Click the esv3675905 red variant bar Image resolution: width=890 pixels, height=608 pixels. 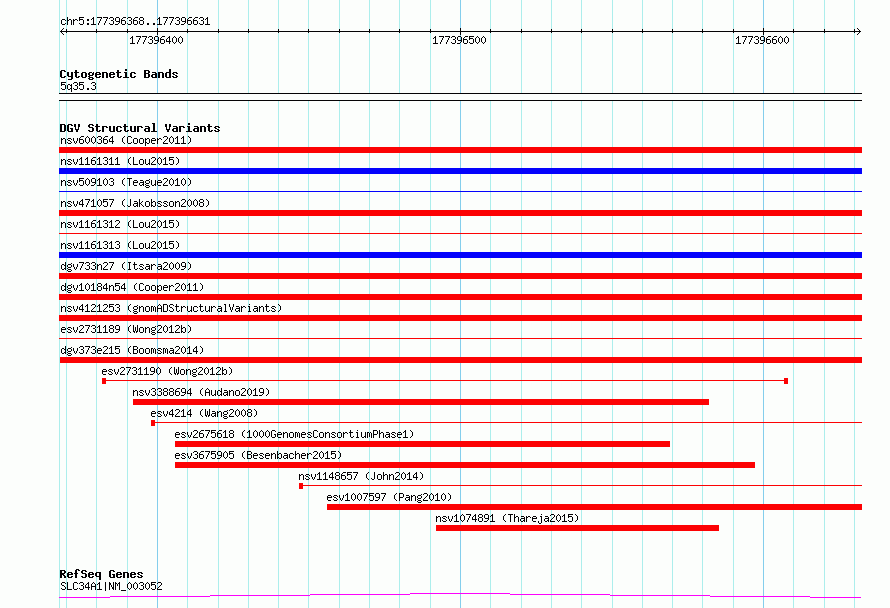pyautogui.click(x=465, y=465)
